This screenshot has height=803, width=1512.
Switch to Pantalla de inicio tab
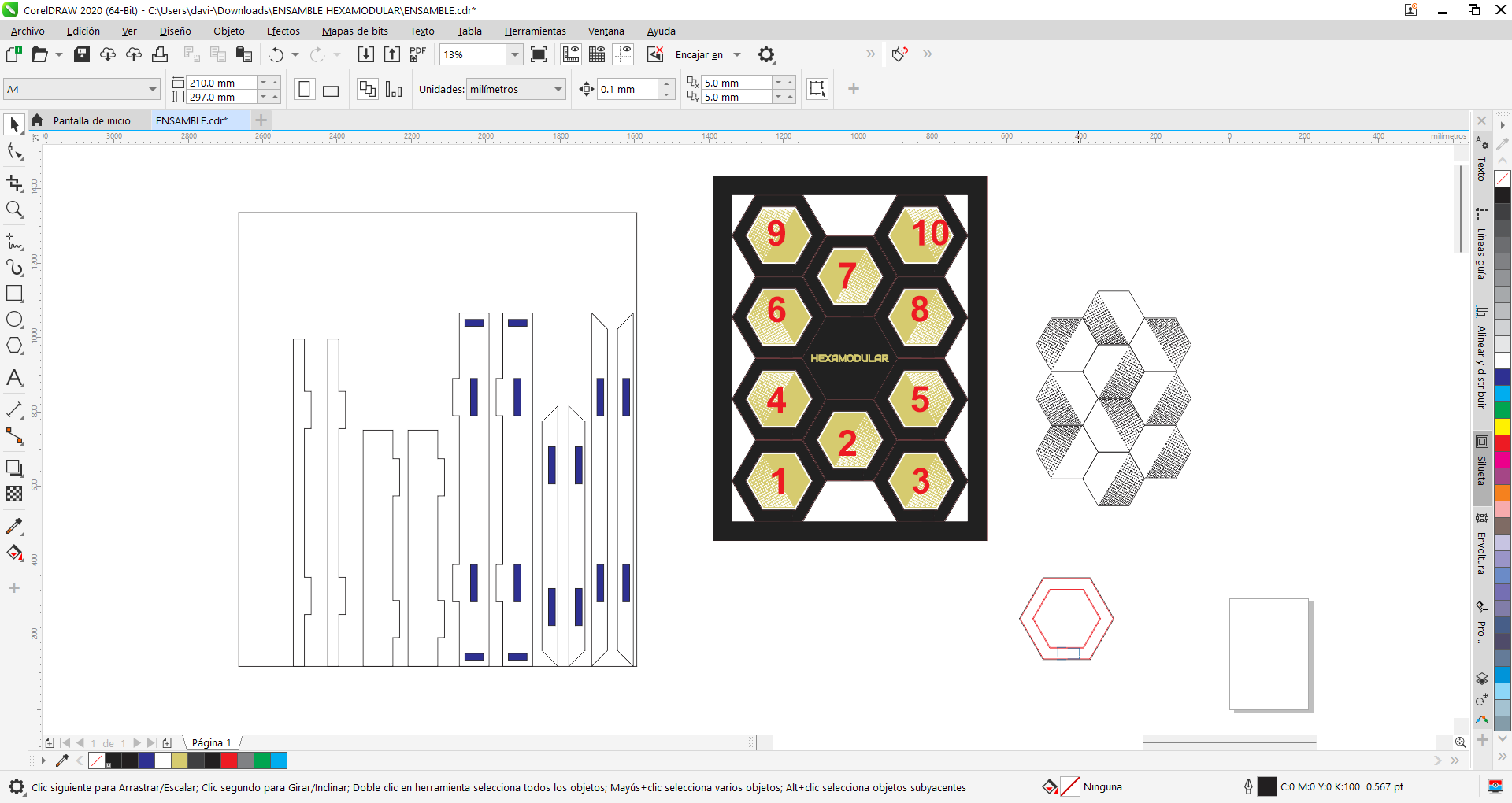pos(91,120)
